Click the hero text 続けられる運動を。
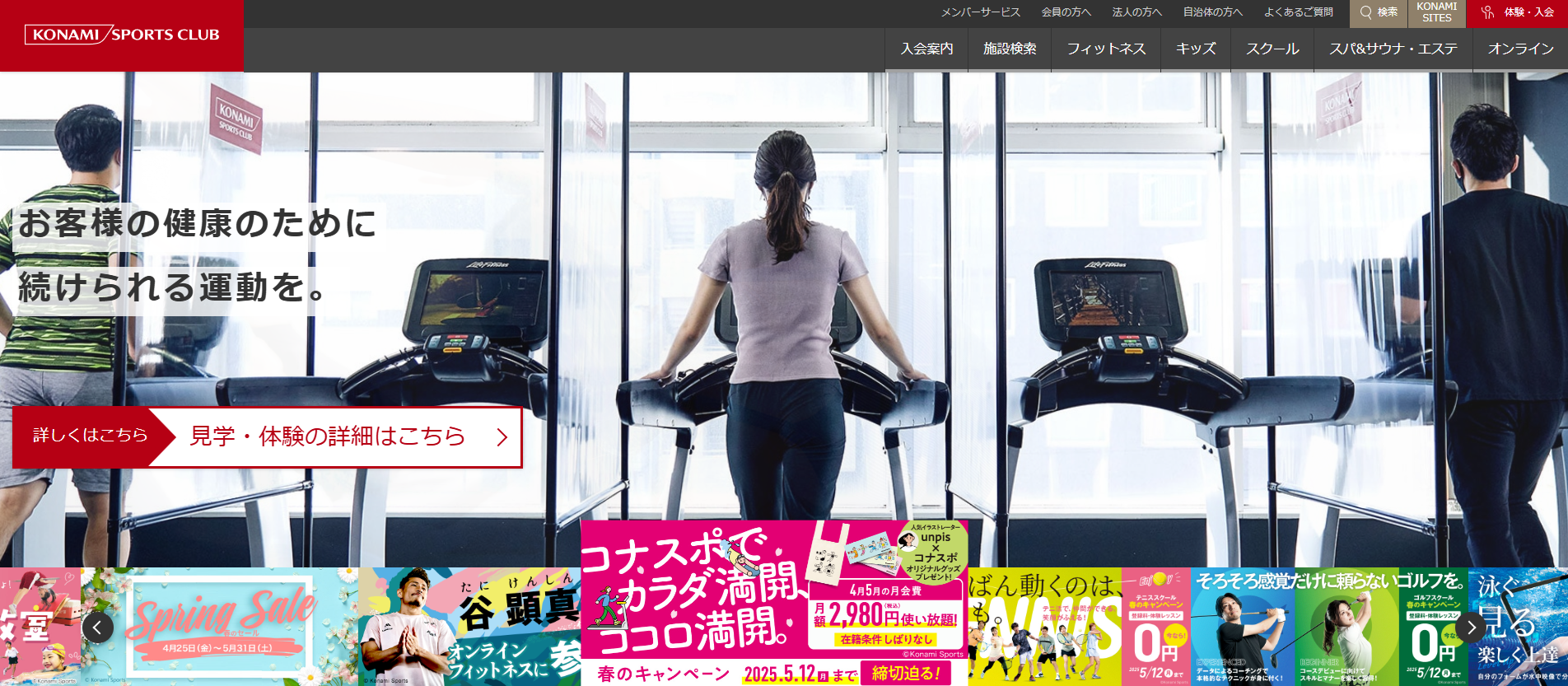Viewport: 1568px width, 686px height. [172, 287]
